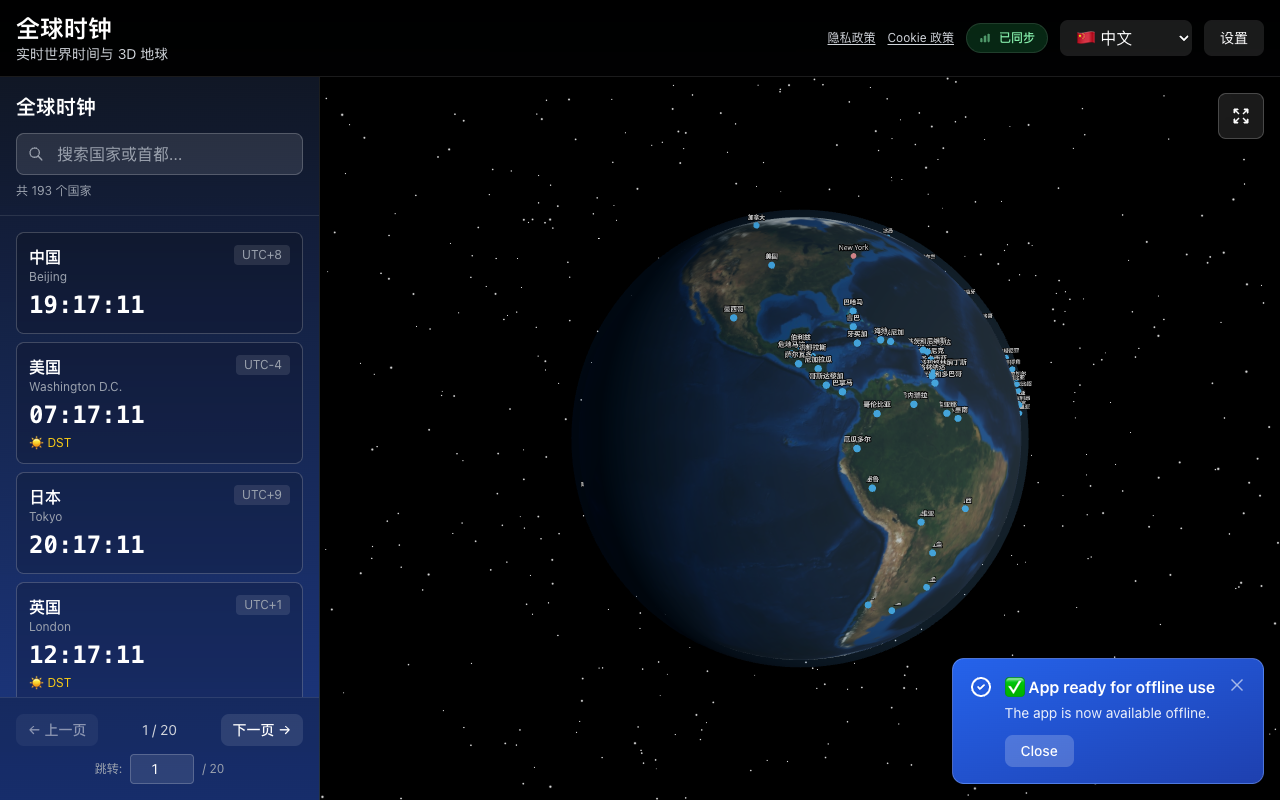Screen dimensions: 1280x800
Task: Select the 日本 Tokyo clock card
Action: (x=159, y=523)
